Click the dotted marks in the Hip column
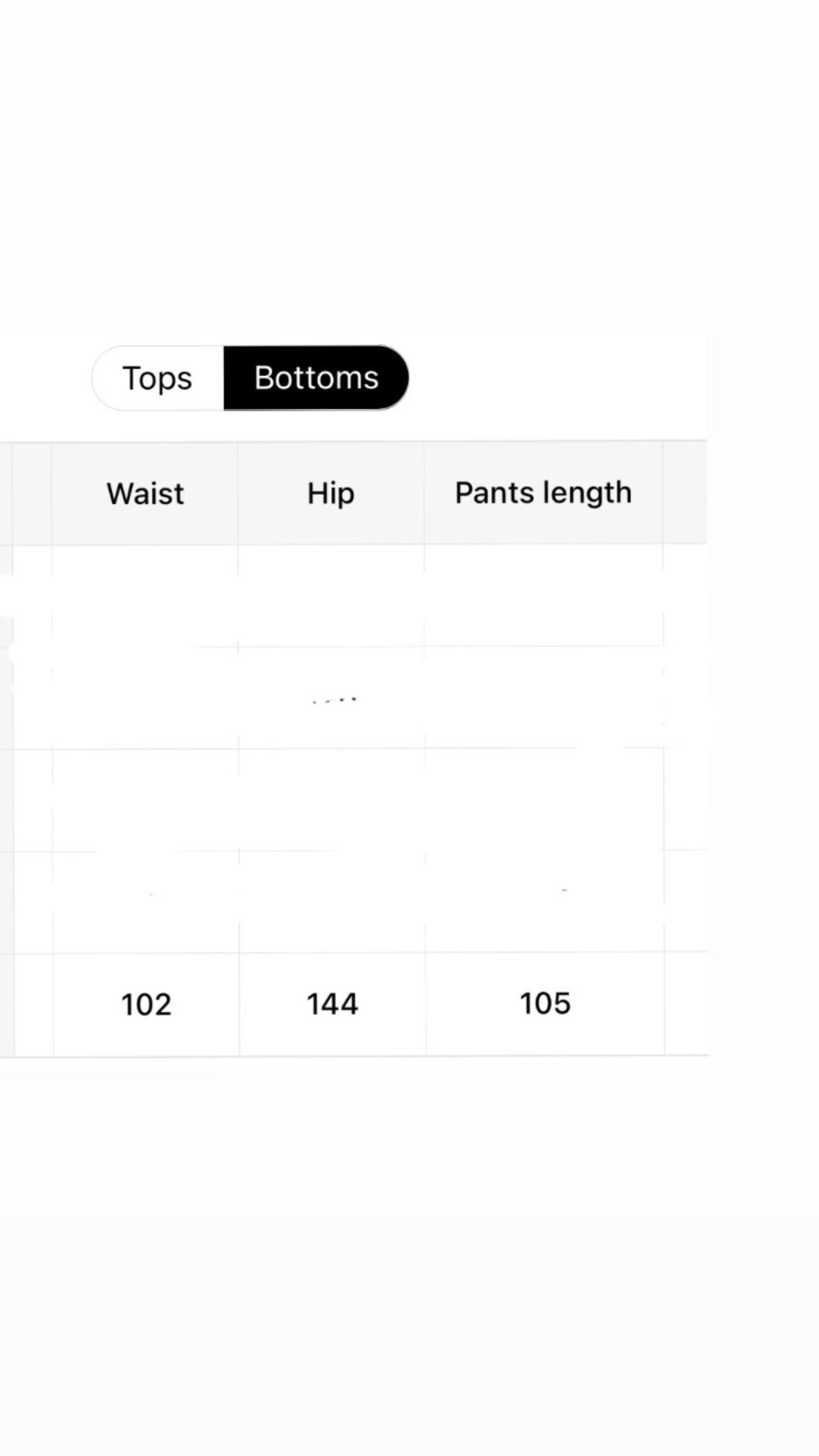 (335, 700)
